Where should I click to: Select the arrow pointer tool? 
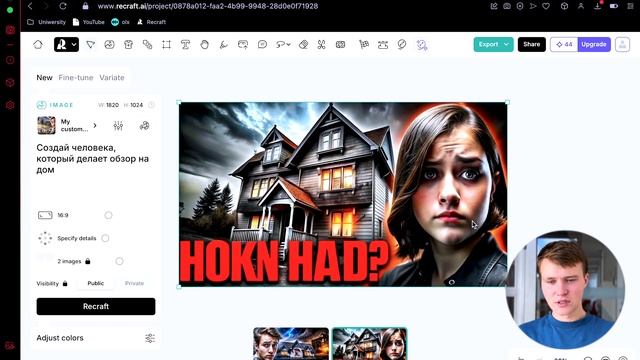[91, 44]
